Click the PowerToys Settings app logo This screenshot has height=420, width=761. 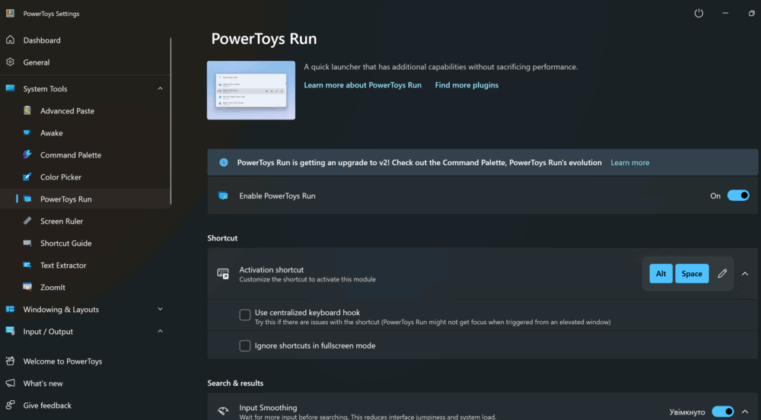tap(10, 13)
